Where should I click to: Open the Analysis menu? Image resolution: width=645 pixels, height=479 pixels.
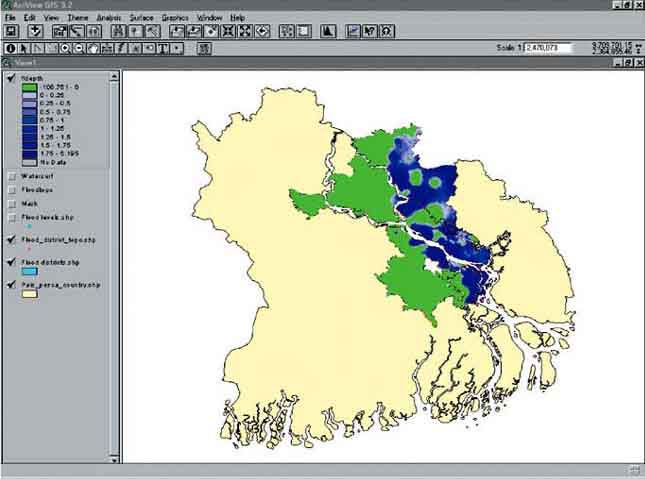112,18
